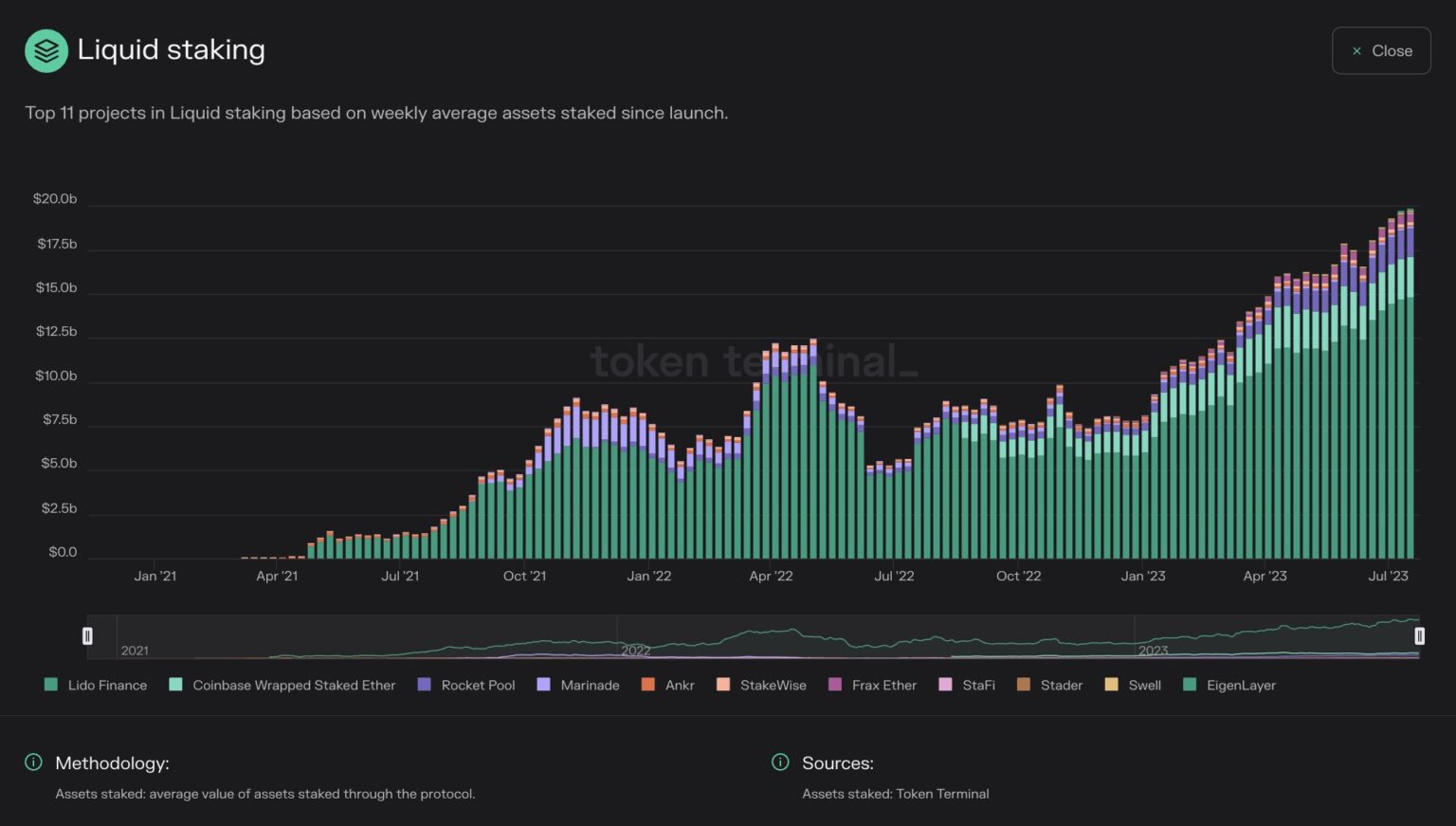Click the Swell yellow legend swatch
Image resolution: width=1456 pixels, height=826 pixels.
(1111, 685)
